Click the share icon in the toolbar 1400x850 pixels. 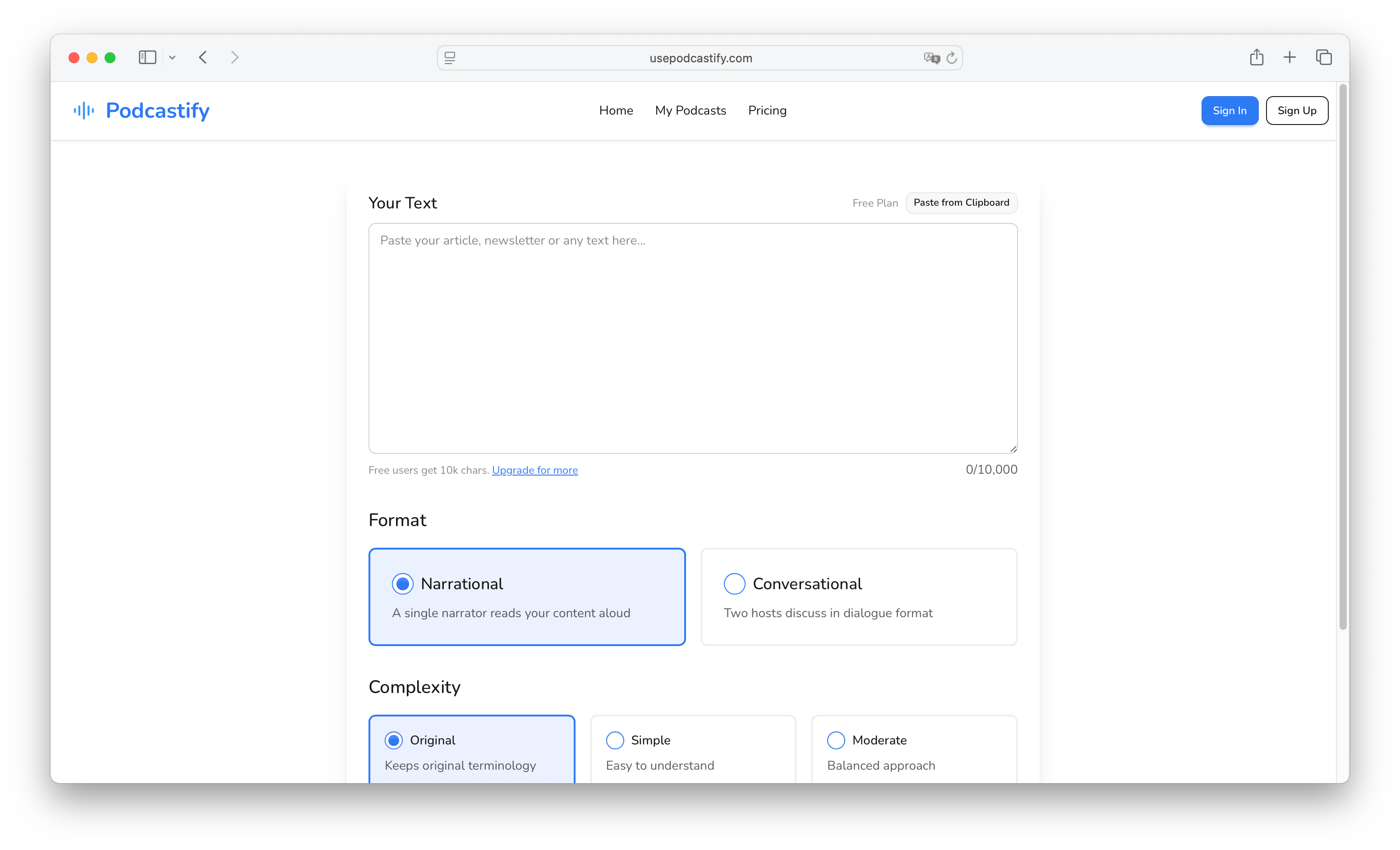(1257, 57)
